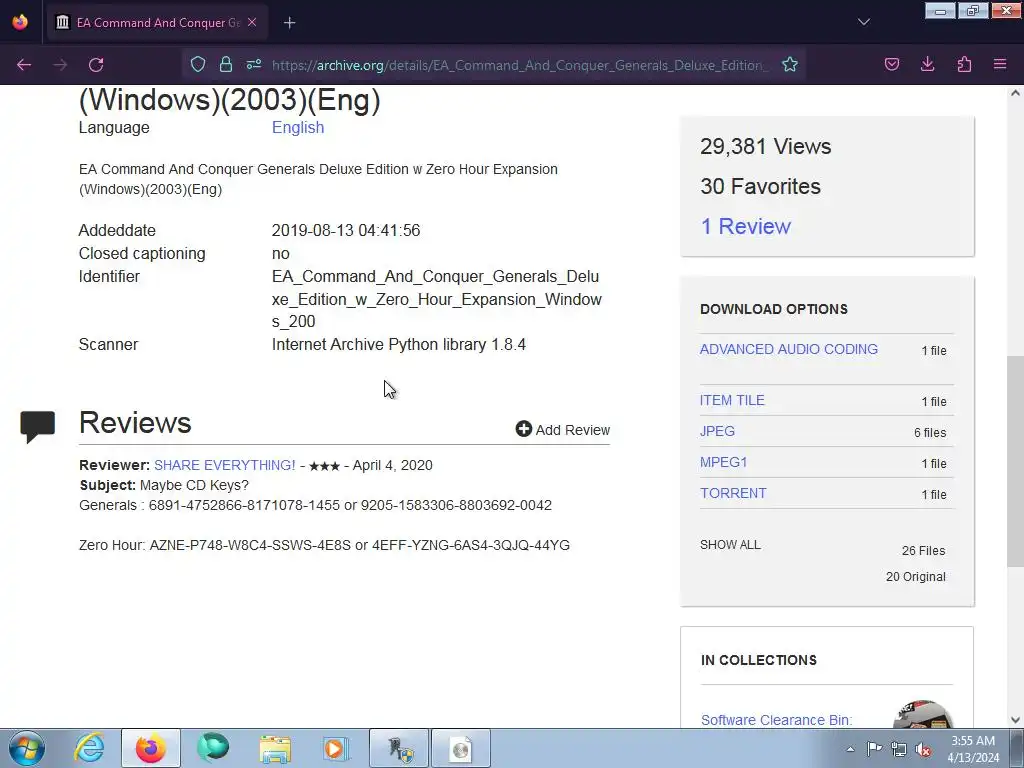This screenshot has width=1024, height=768.
Task: Open the JPEG download option
Action: [717, 431]
